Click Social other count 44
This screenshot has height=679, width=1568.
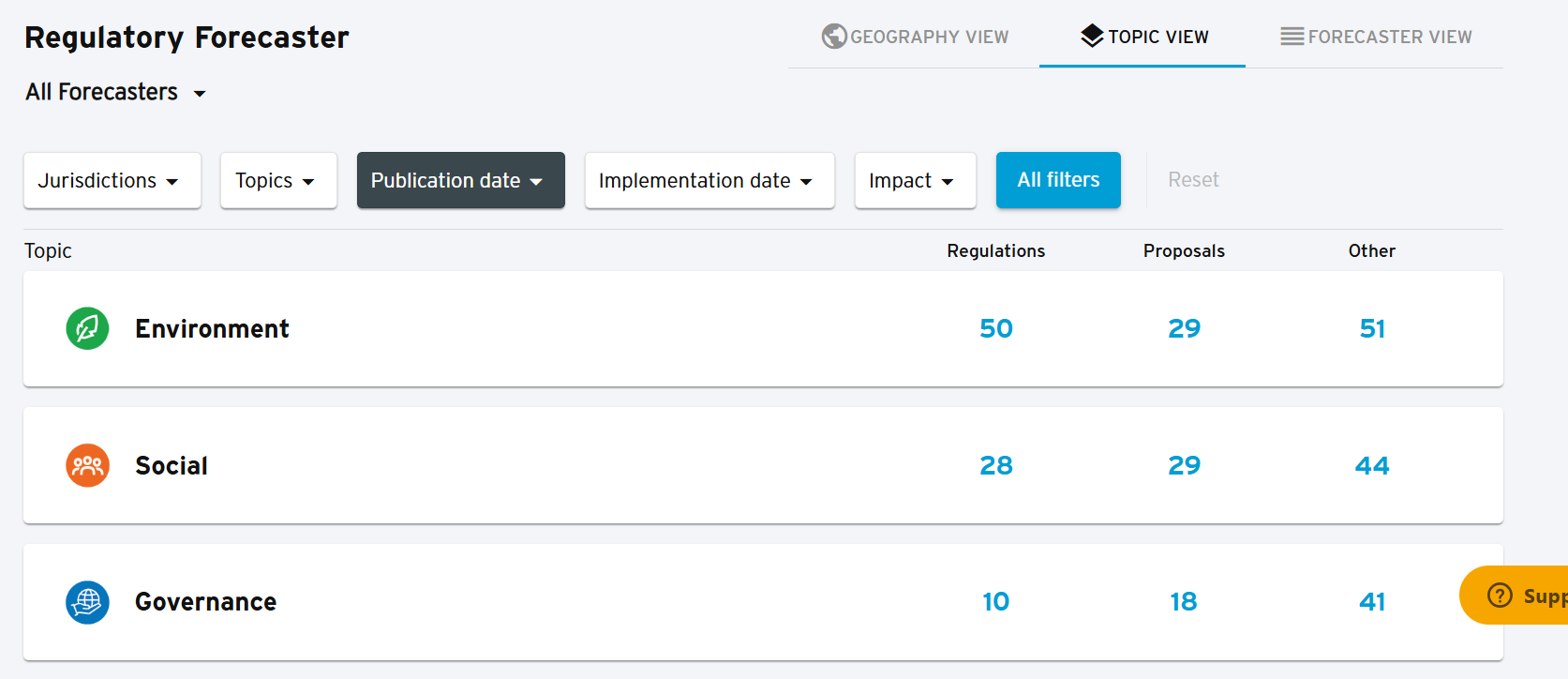click(1372, 465)
